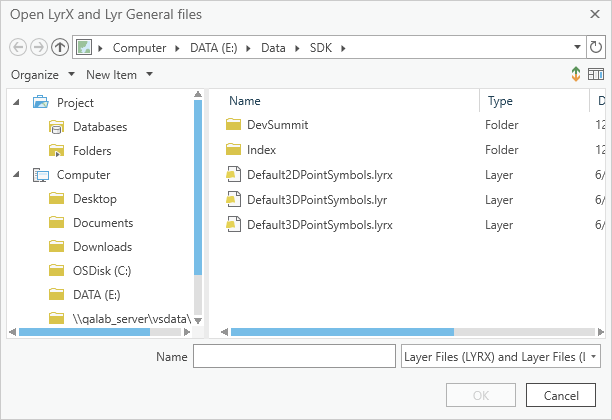This screenshot has width=612, height=420.
Task: Navigate to DATA (E:) in the path bar
Action: 213,48
